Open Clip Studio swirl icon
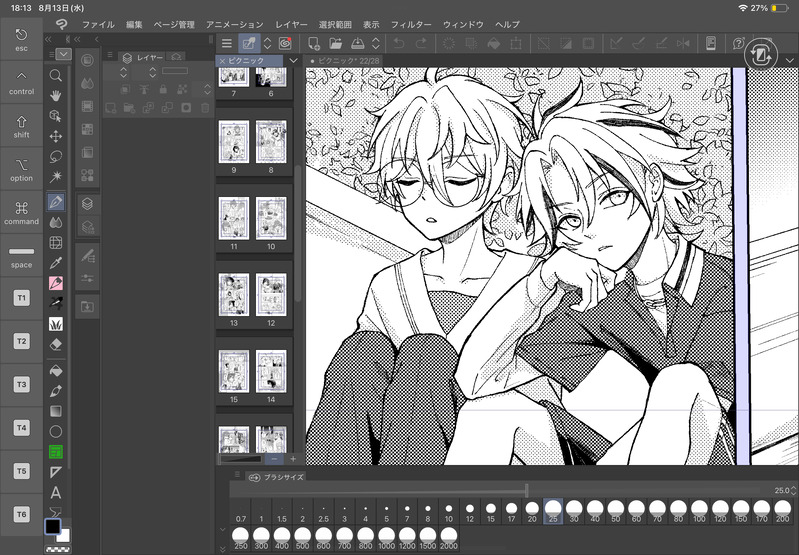Viewport: 799px width, 555px height. (x=285, y=43)
